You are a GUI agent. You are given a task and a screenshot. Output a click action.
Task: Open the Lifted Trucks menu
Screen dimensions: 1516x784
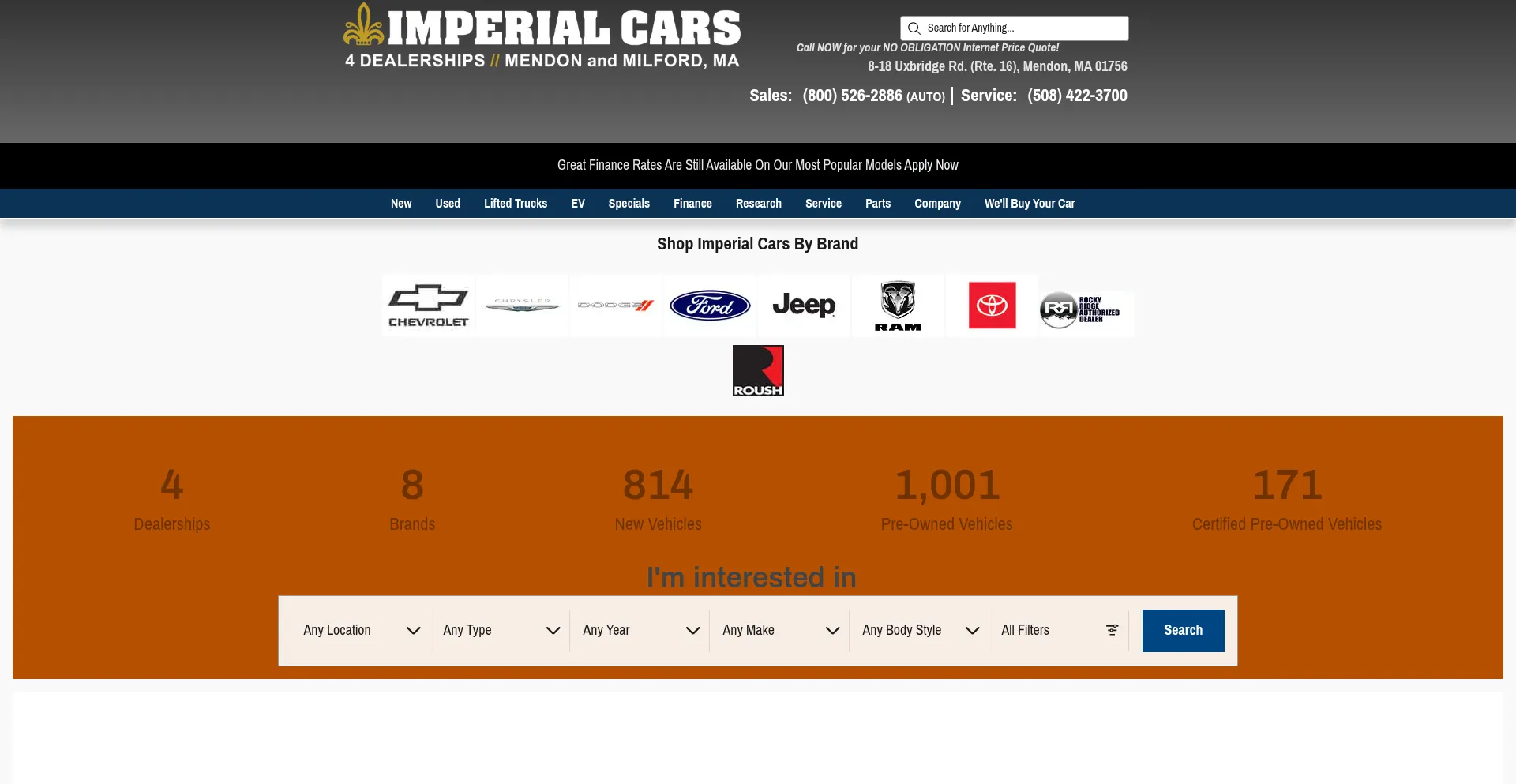tap(515, 204)
